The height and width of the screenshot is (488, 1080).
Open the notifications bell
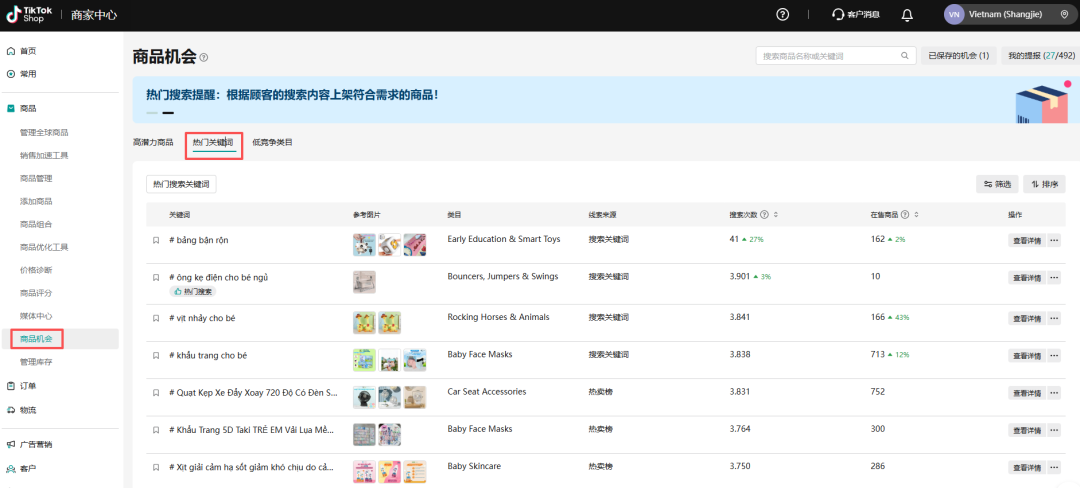click(907, 14)
